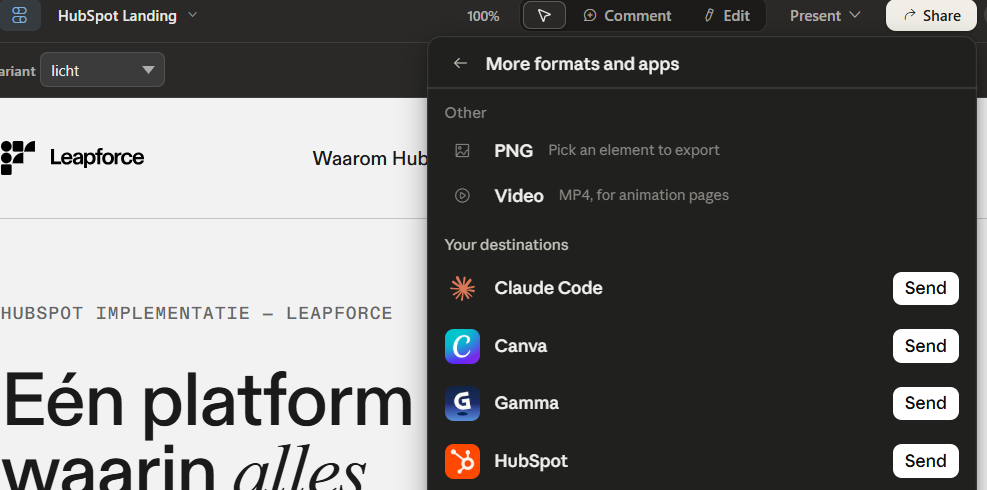
Task: Send to HubSpot
Action: [925, 461]
